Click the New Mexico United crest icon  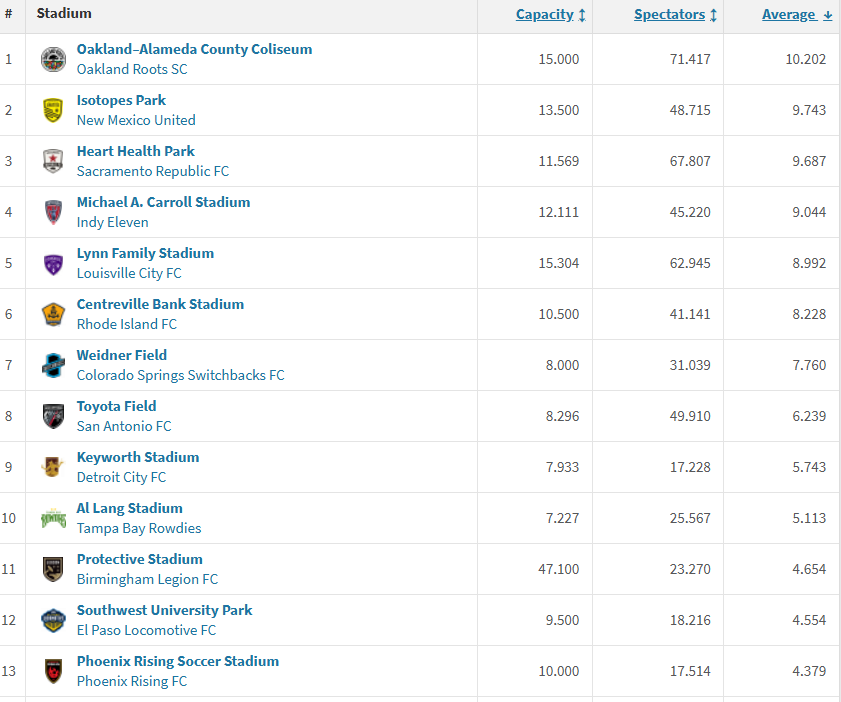click(53, 110)
